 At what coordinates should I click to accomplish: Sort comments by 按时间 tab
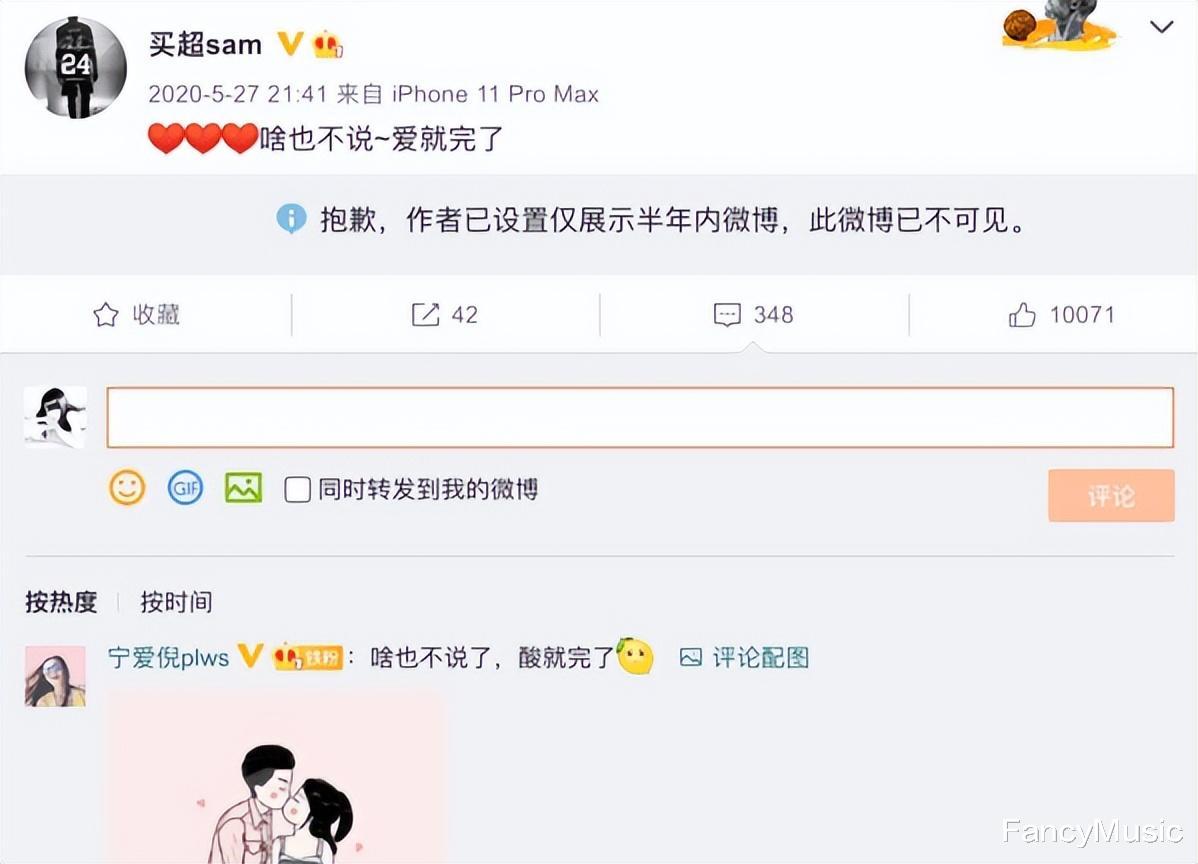coord(176,602)
